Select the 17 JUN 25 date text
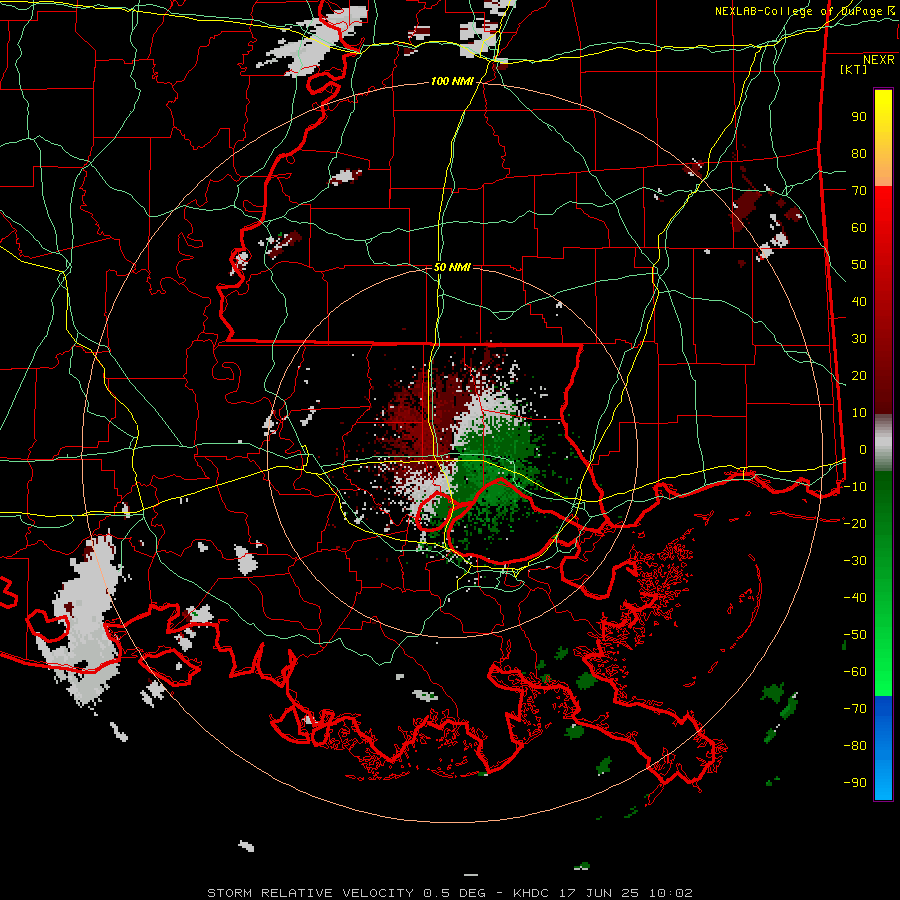The height and width of the screenshot is (900, 900). pos(600,893)
